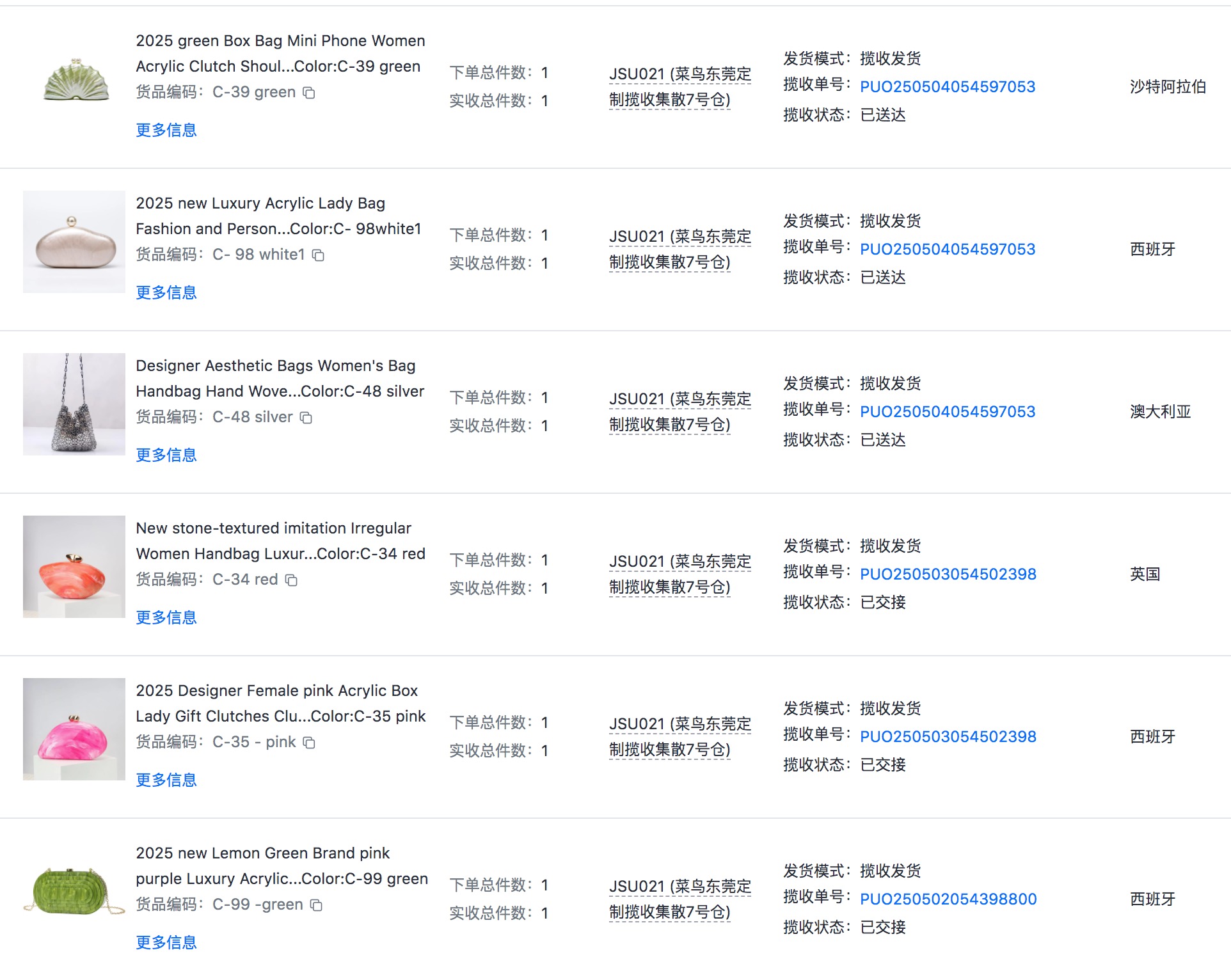Open green fan-shaped clutch thumbnail

click(75, 80)
